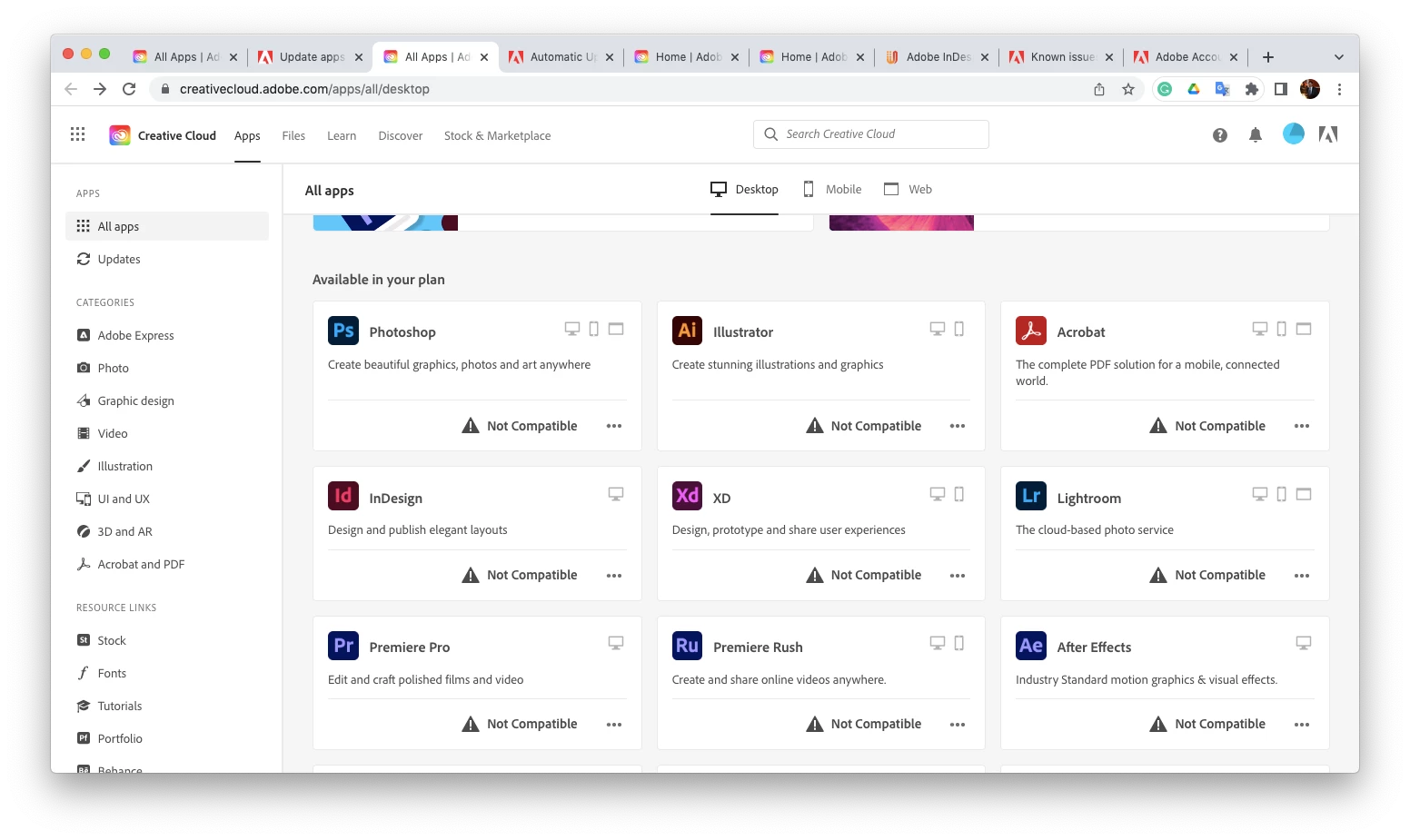
Task: Click the InDesign Id app icon
Action: 343,496
